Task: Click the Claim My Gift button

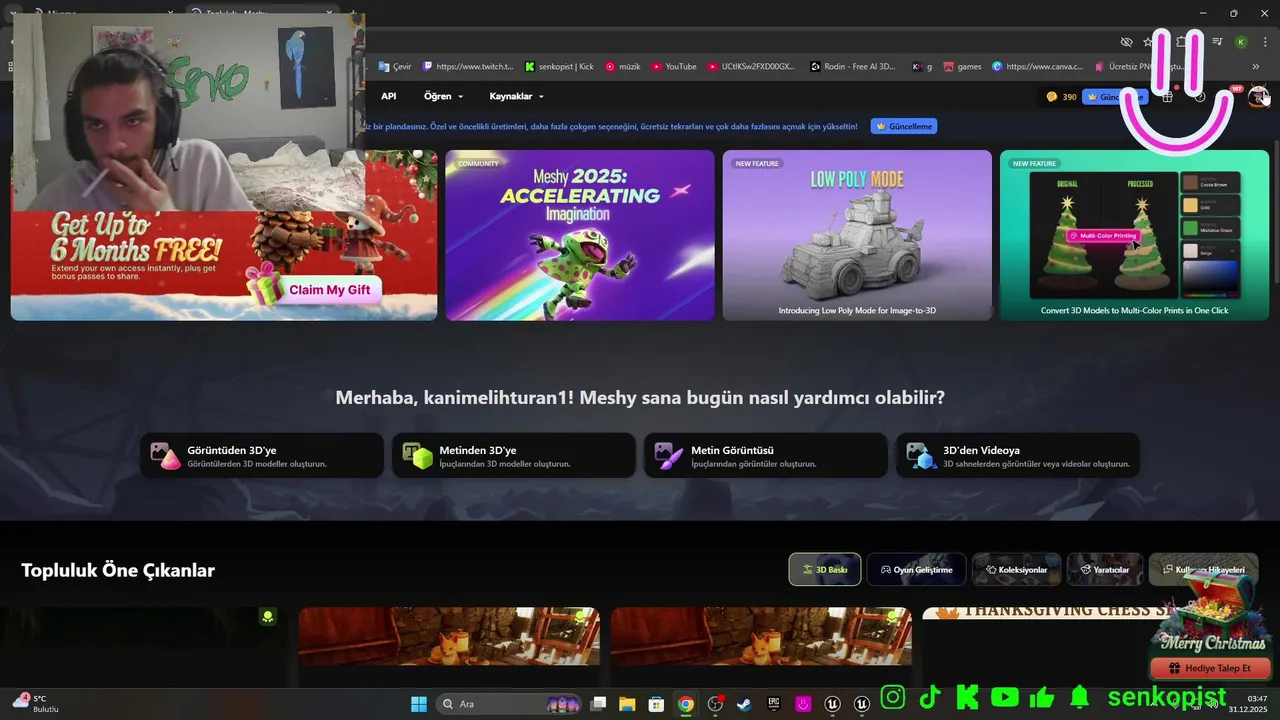Action: click(329, 290)
